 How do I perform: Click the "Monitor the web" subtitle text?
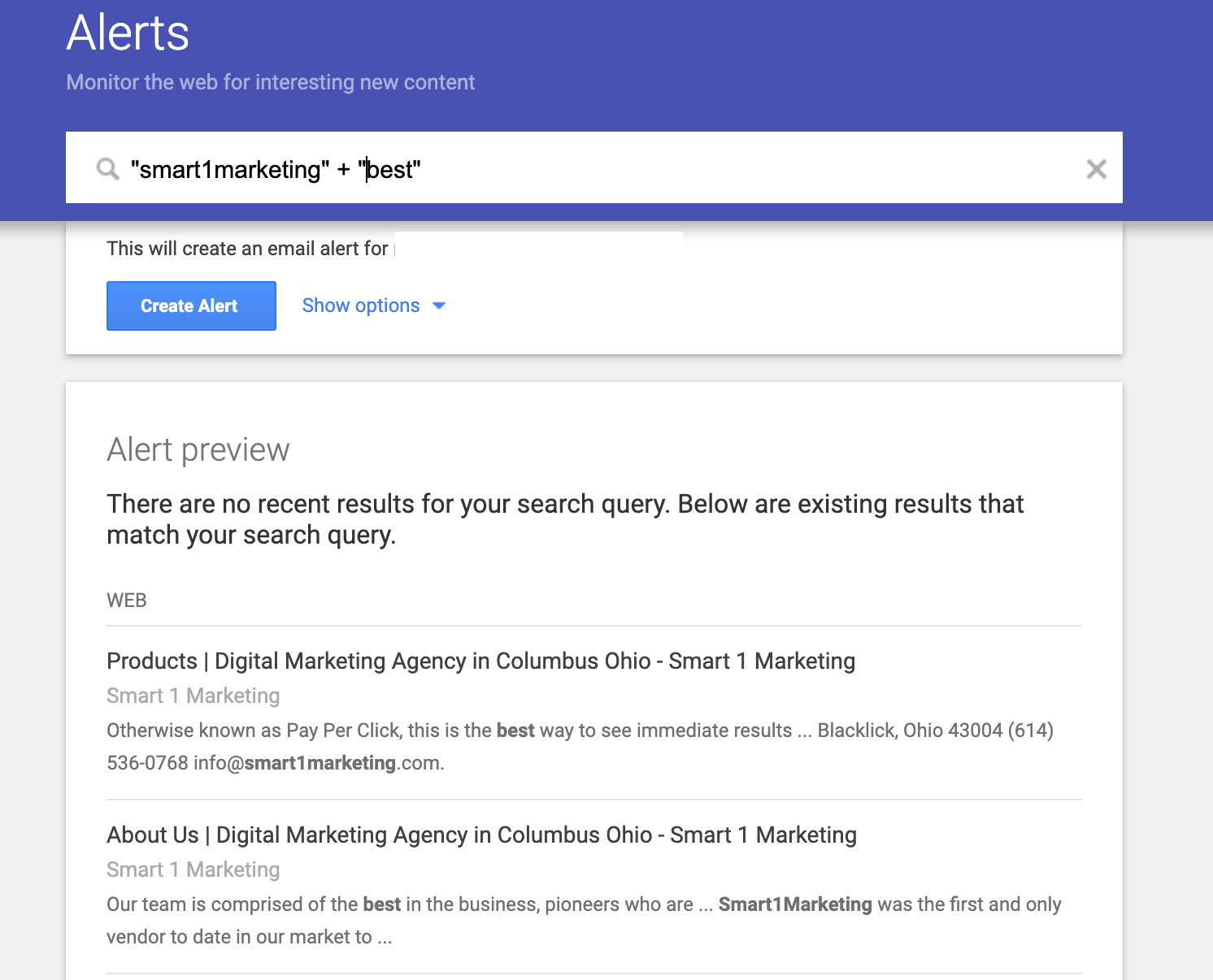(x=270, y=82)
